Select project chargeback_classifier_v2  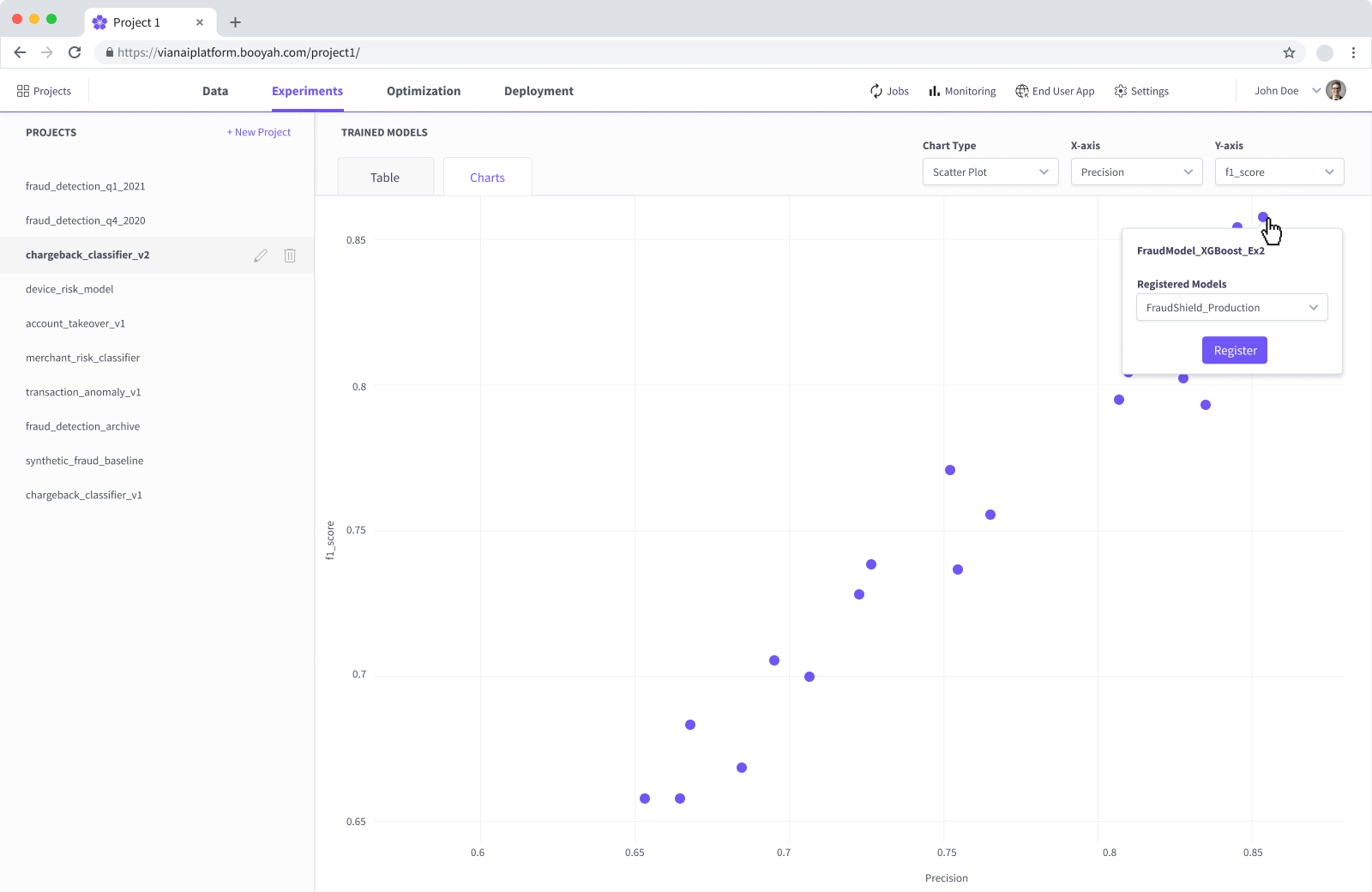point(87,255)
